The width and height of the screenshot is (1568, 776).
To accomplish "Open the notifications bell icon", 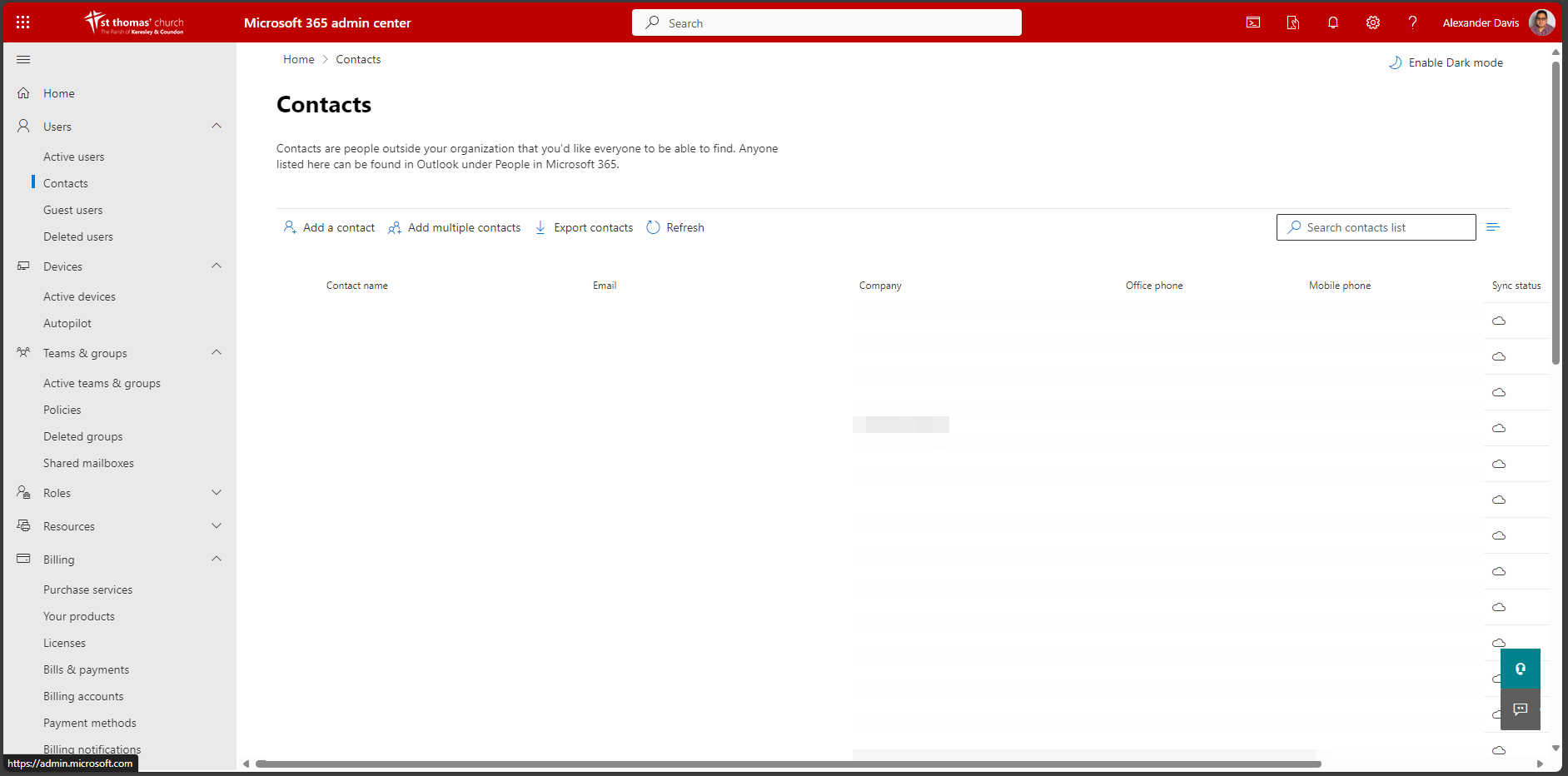I will point(1332,22).
